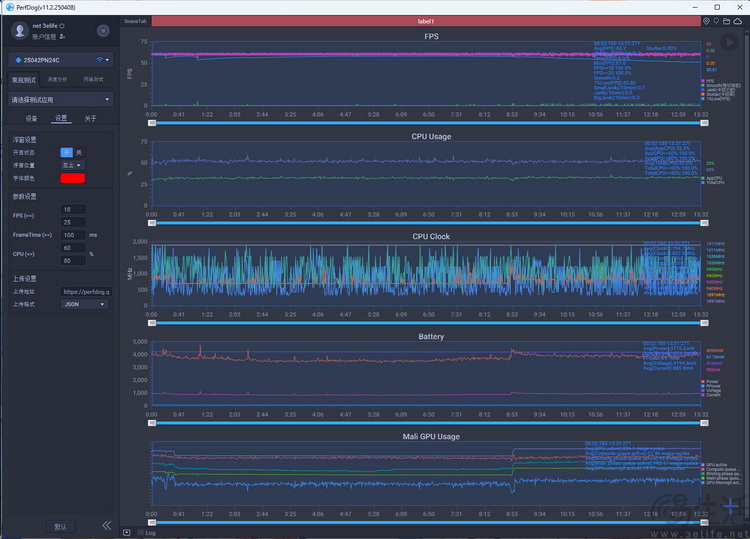
Task: Open the cloud upload icon
Action: 738,21
